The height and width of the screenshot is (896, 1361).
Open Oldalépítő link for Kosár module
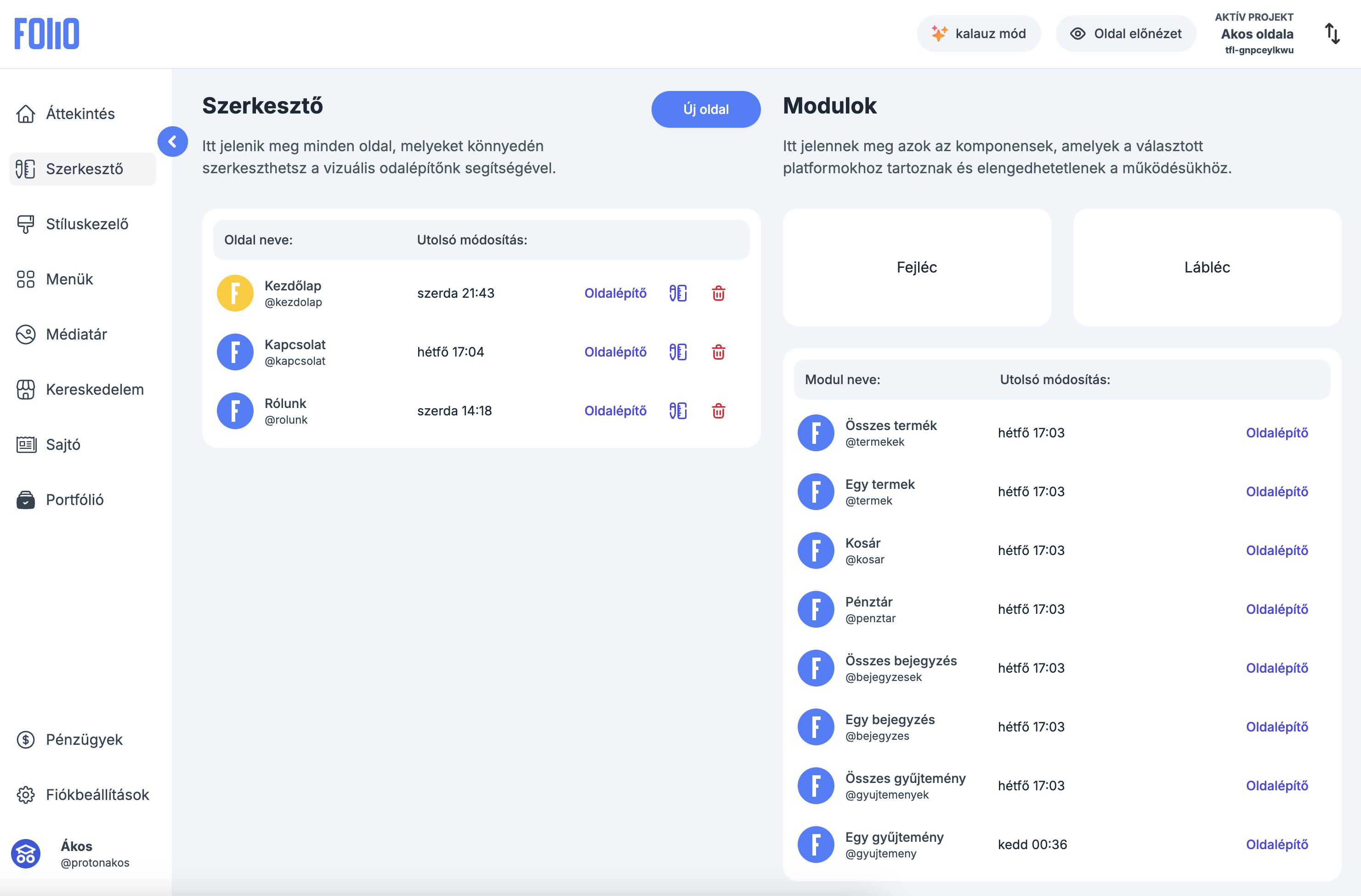point(1276,550)
